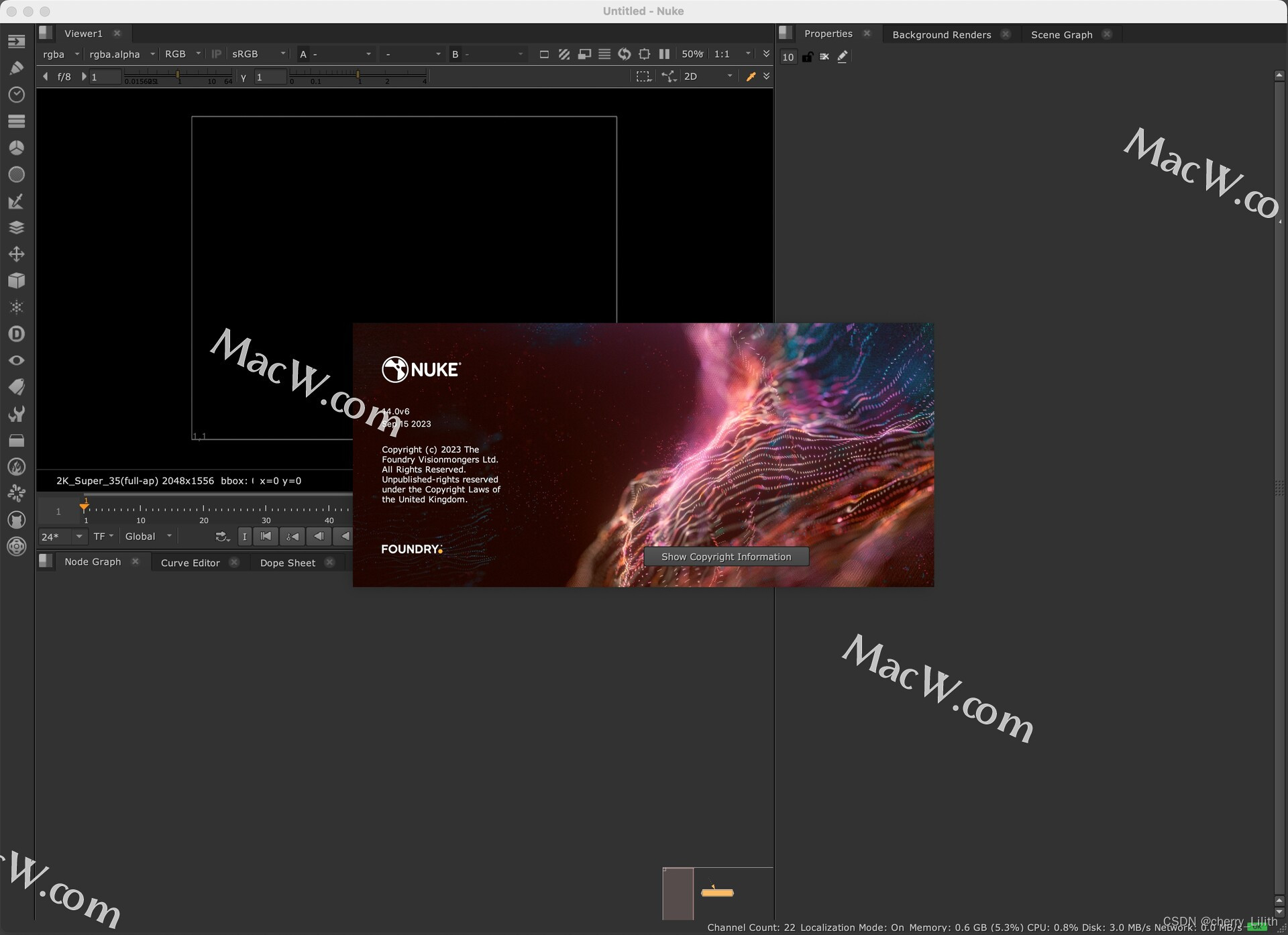The width and height of the screenshot is (1288, 935).
Task: Click the viewer wipe (diagonal stripes) icon
Action: tap(564, 54)
